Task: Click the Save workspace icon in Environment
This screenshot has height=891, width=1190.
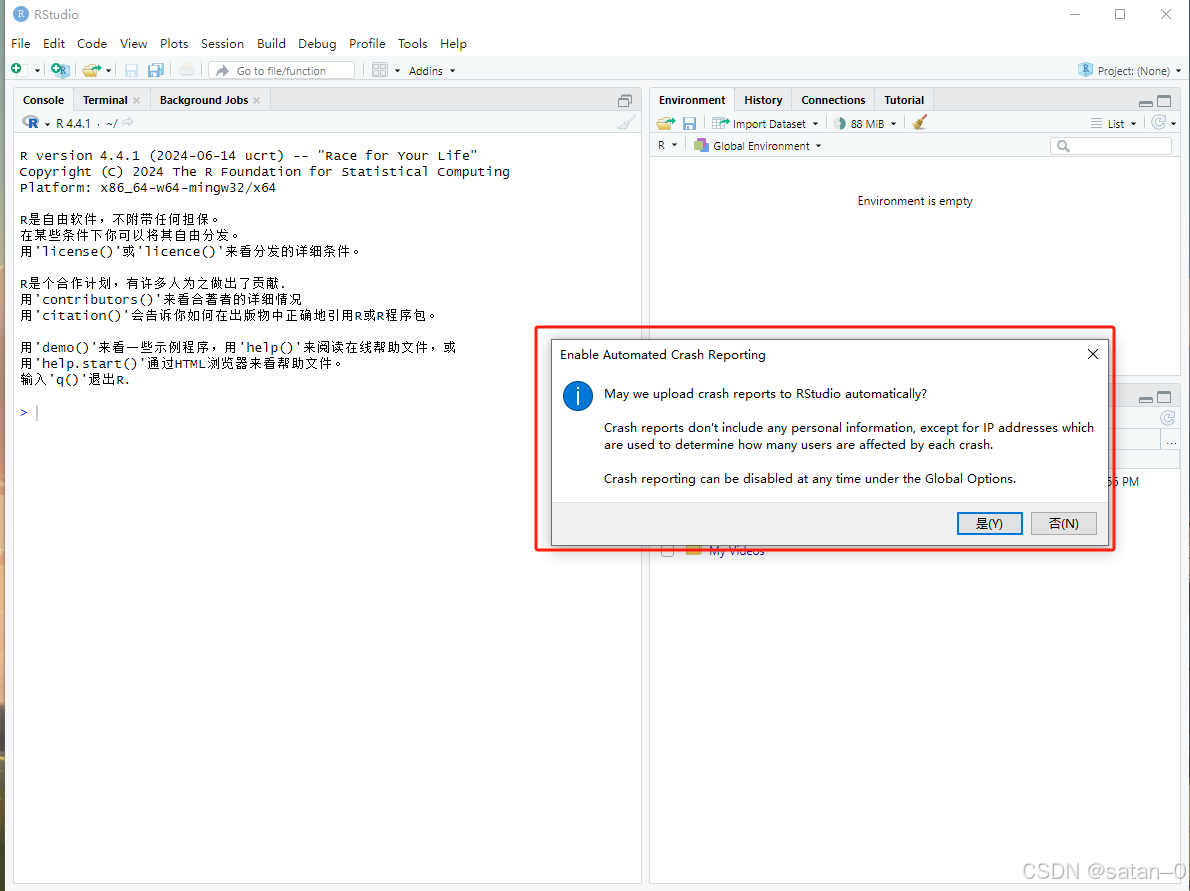Action: pyautogui.click(x=689, y=123)
